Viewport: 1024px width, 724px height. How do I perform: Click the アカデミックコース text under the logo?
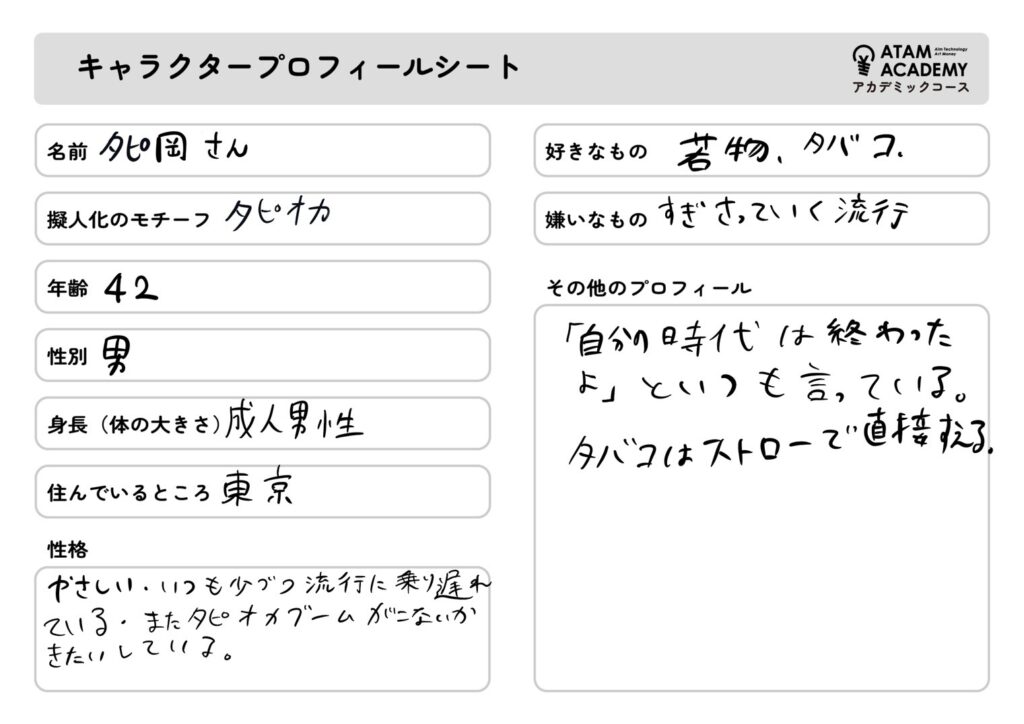910,88
